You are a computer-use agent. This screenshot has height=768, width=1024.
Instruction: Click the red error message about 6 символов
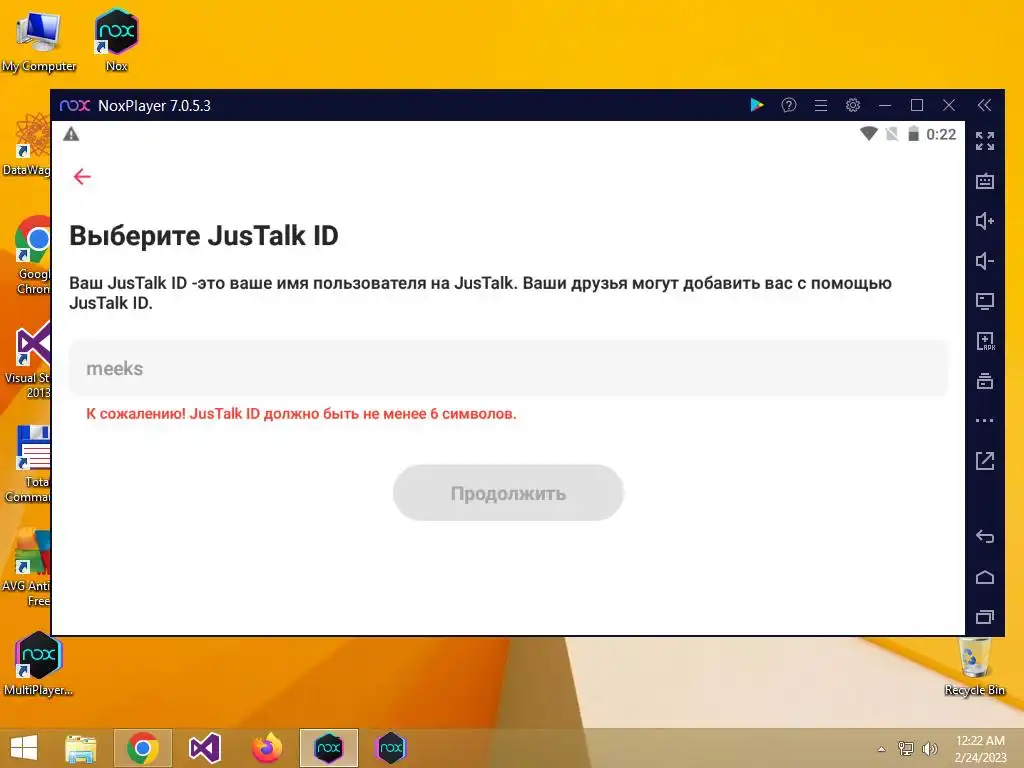[x=301, y=413]
